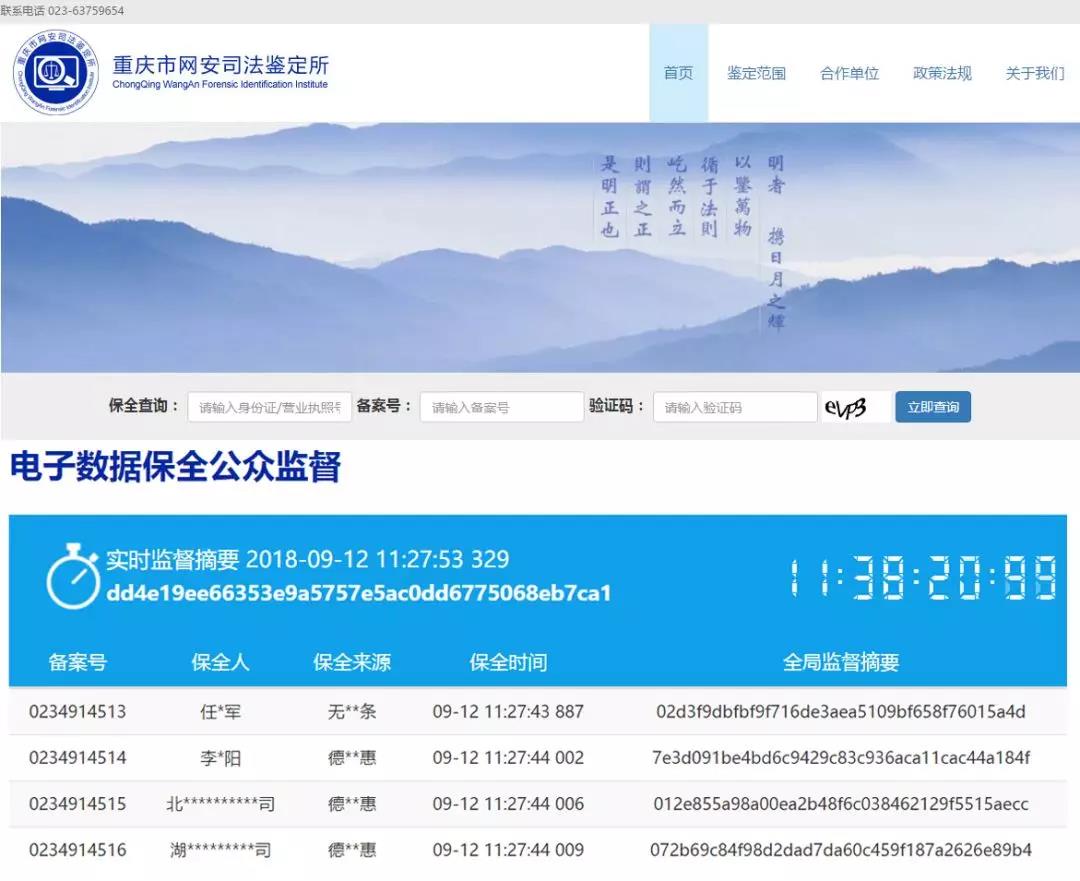Open the 鉴定范围 menu item
Screen dimensions: 1080x881
click(756, 73)
